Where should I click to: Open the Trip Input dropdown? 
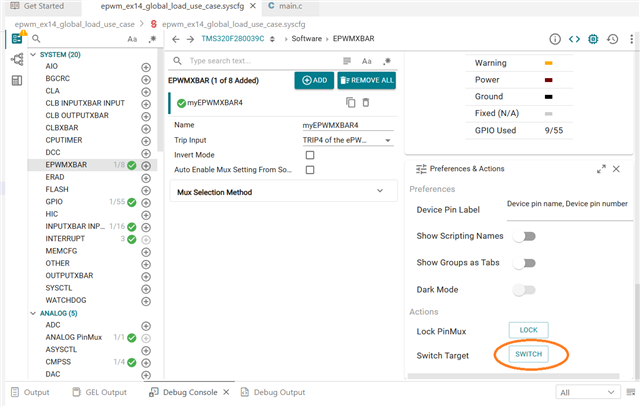348,140
